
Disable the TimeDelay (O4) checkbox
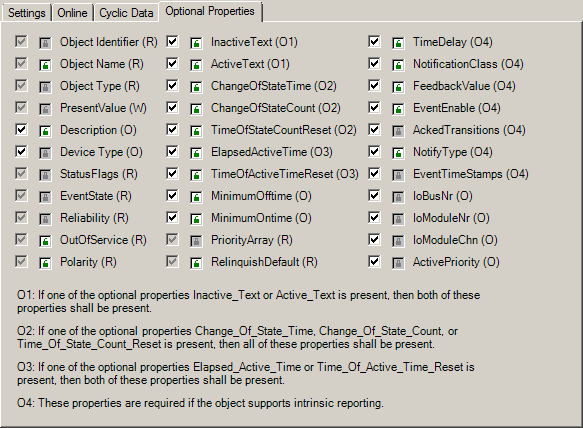[x=374, y=41]
